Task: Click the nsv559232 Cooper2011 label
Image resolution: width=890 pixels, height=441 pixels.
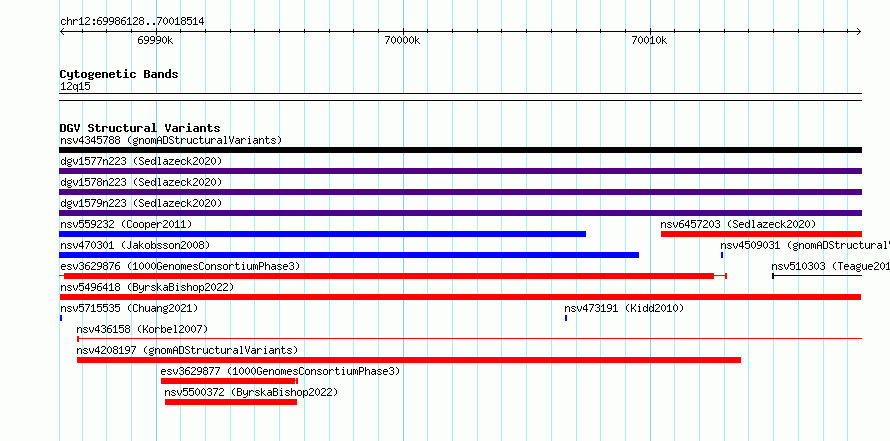Action: [126, 224]
